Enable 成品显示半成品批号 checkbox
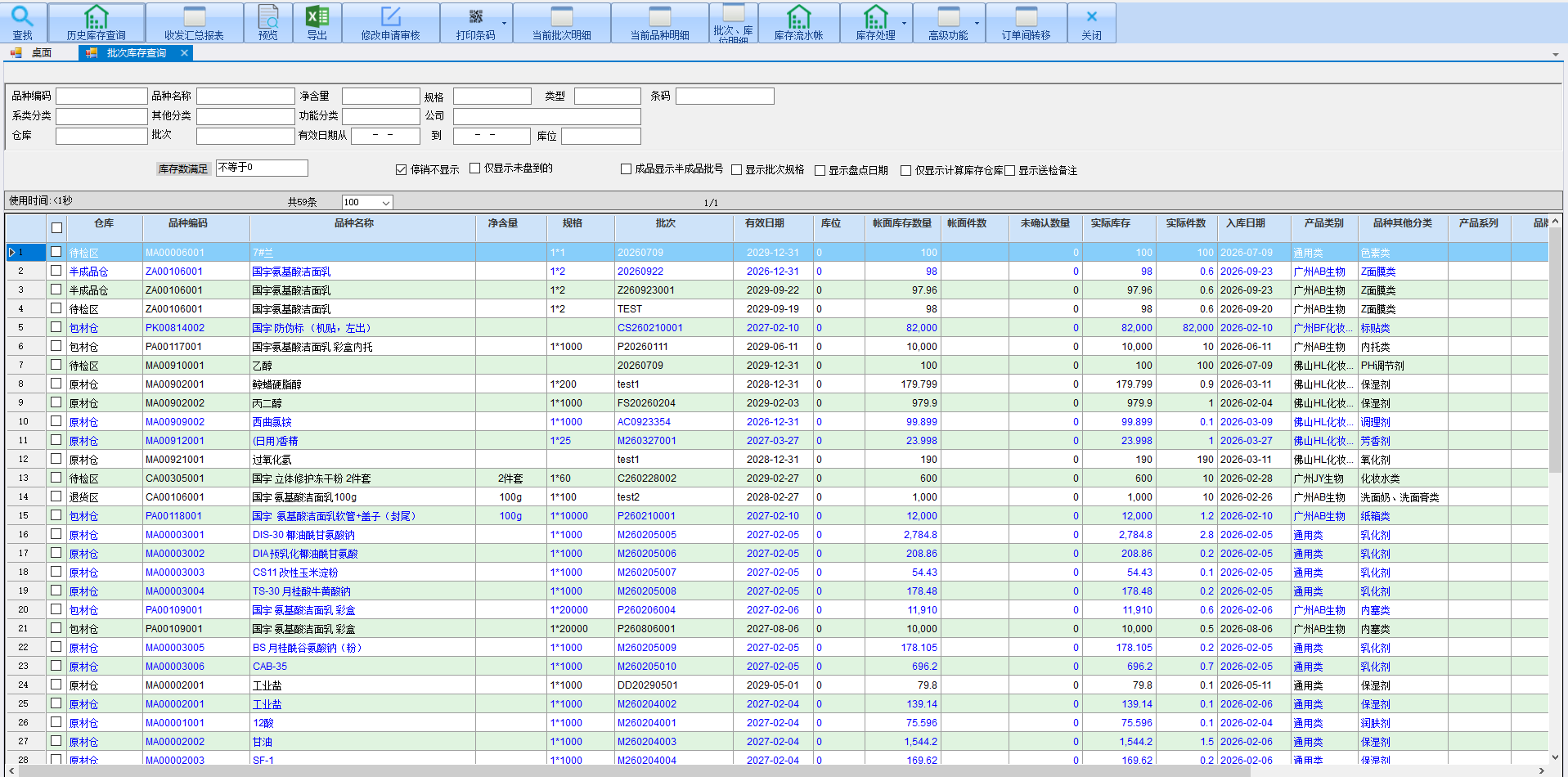The image size is (1568, 777). pos(626,168)
